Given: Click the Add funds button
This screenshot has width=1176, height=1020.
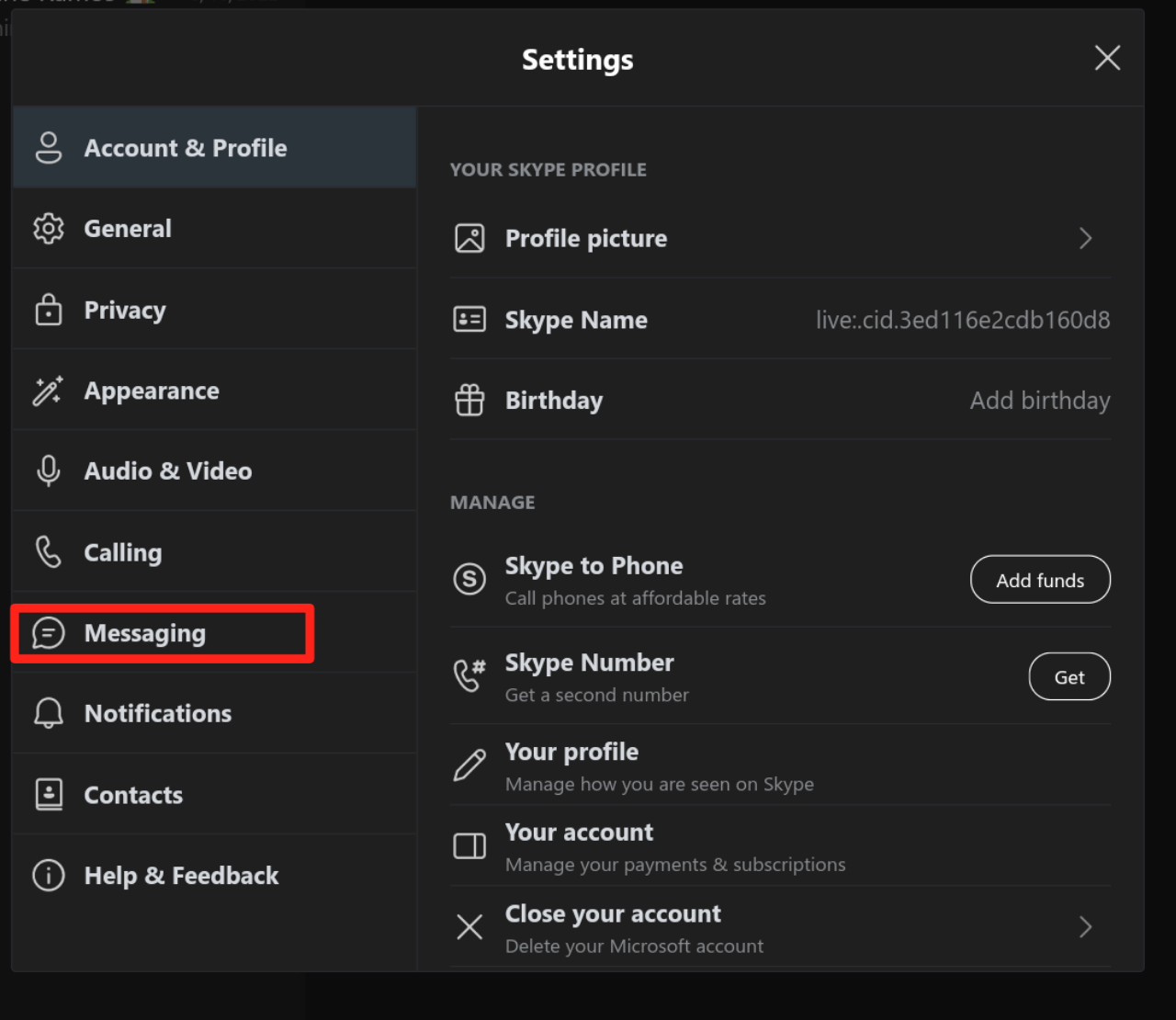Looking at the screenshot, I should [x=1040, y=580].
